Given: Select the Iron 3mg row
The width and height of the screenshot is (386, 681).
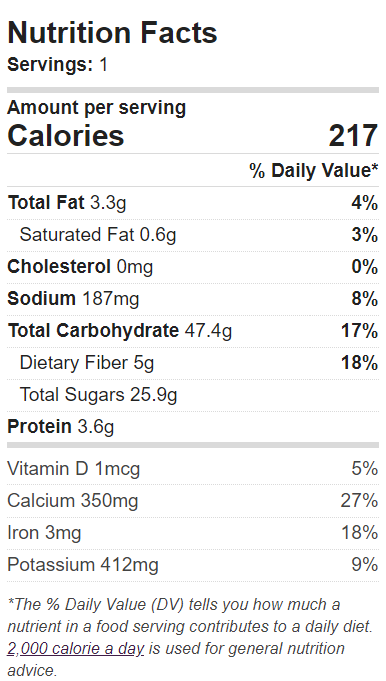Looking at the screenshot, I should click(193, 533).
